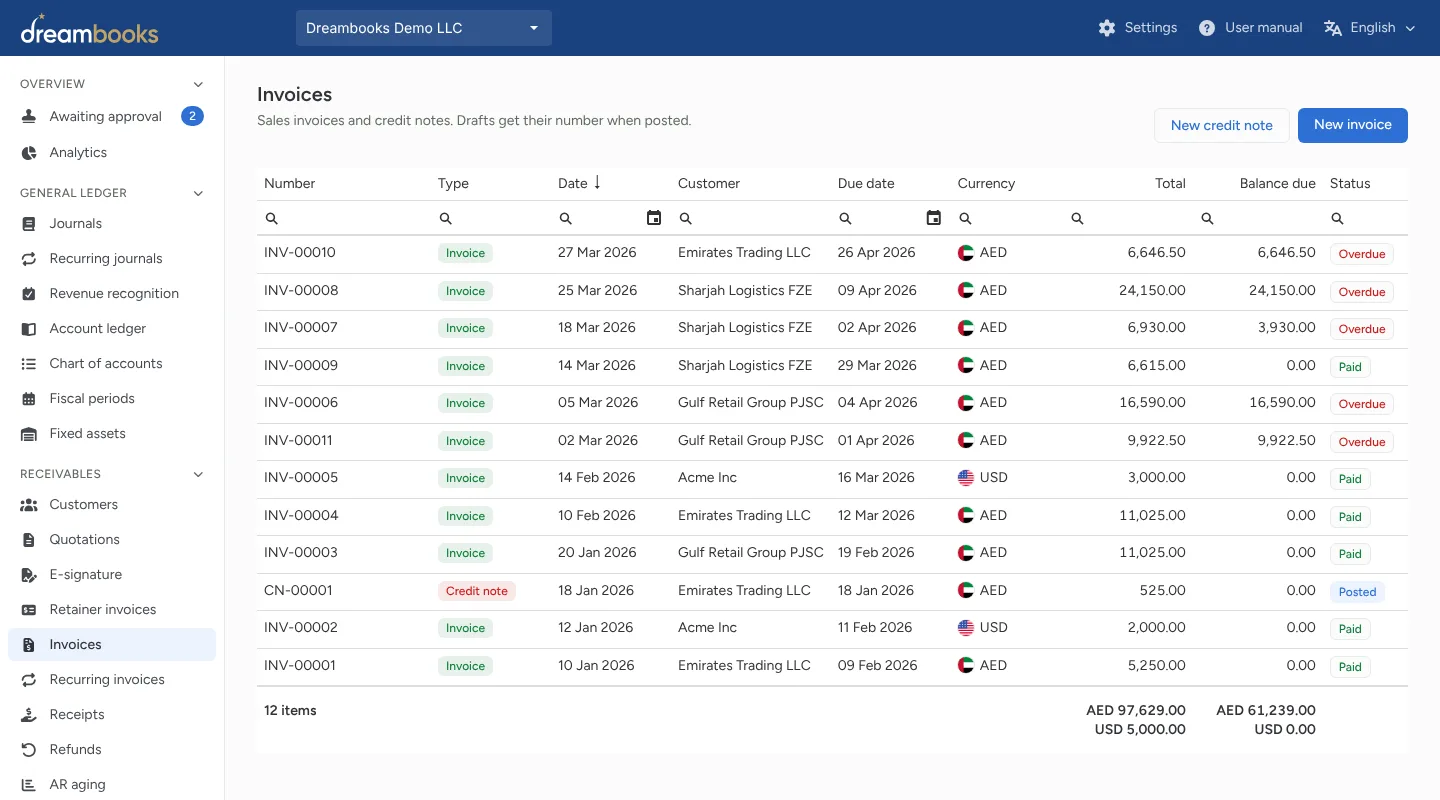Click the AR aging chart icon
1440x800 pixels.
click(29, 785)
